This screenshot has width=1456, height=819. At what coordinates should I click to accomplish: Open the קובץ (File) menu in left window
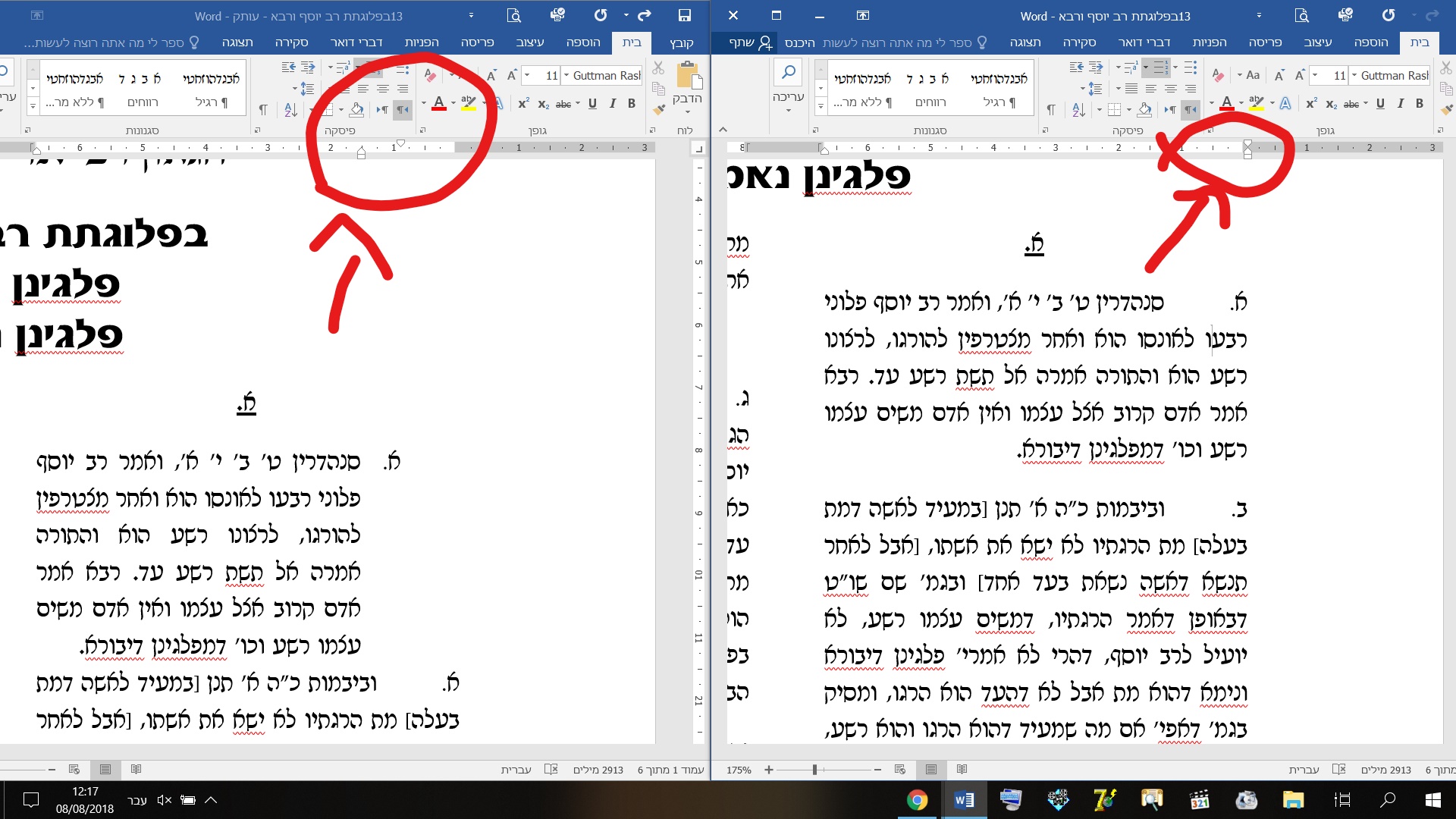[x=682, y=42]
